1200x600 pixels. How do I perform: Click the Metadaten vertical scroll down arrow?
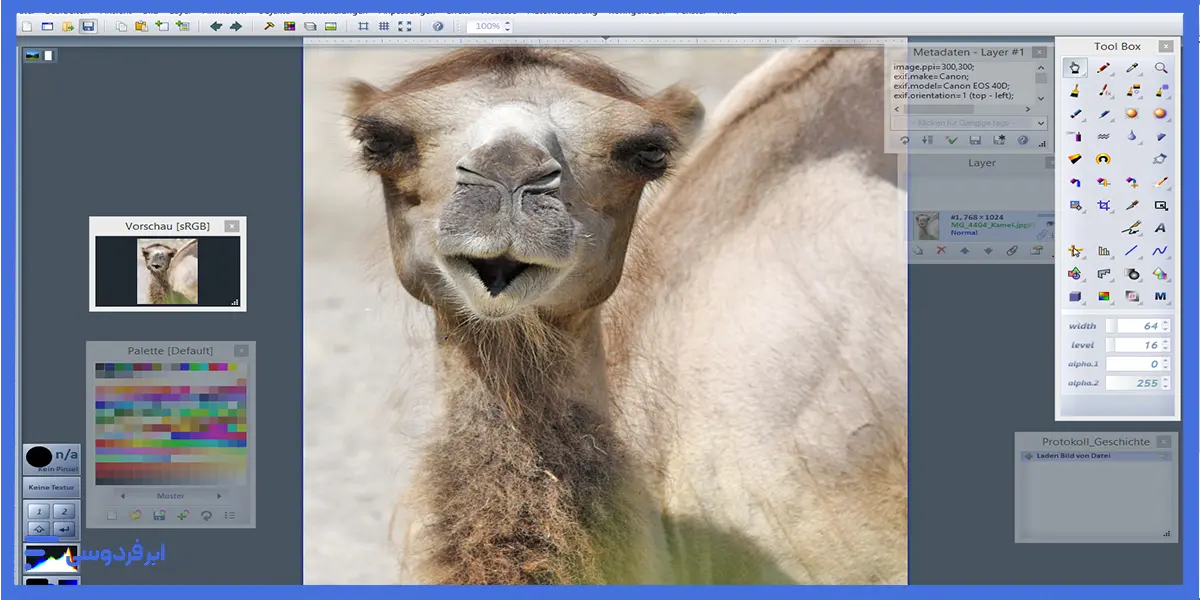(1041, 98)
